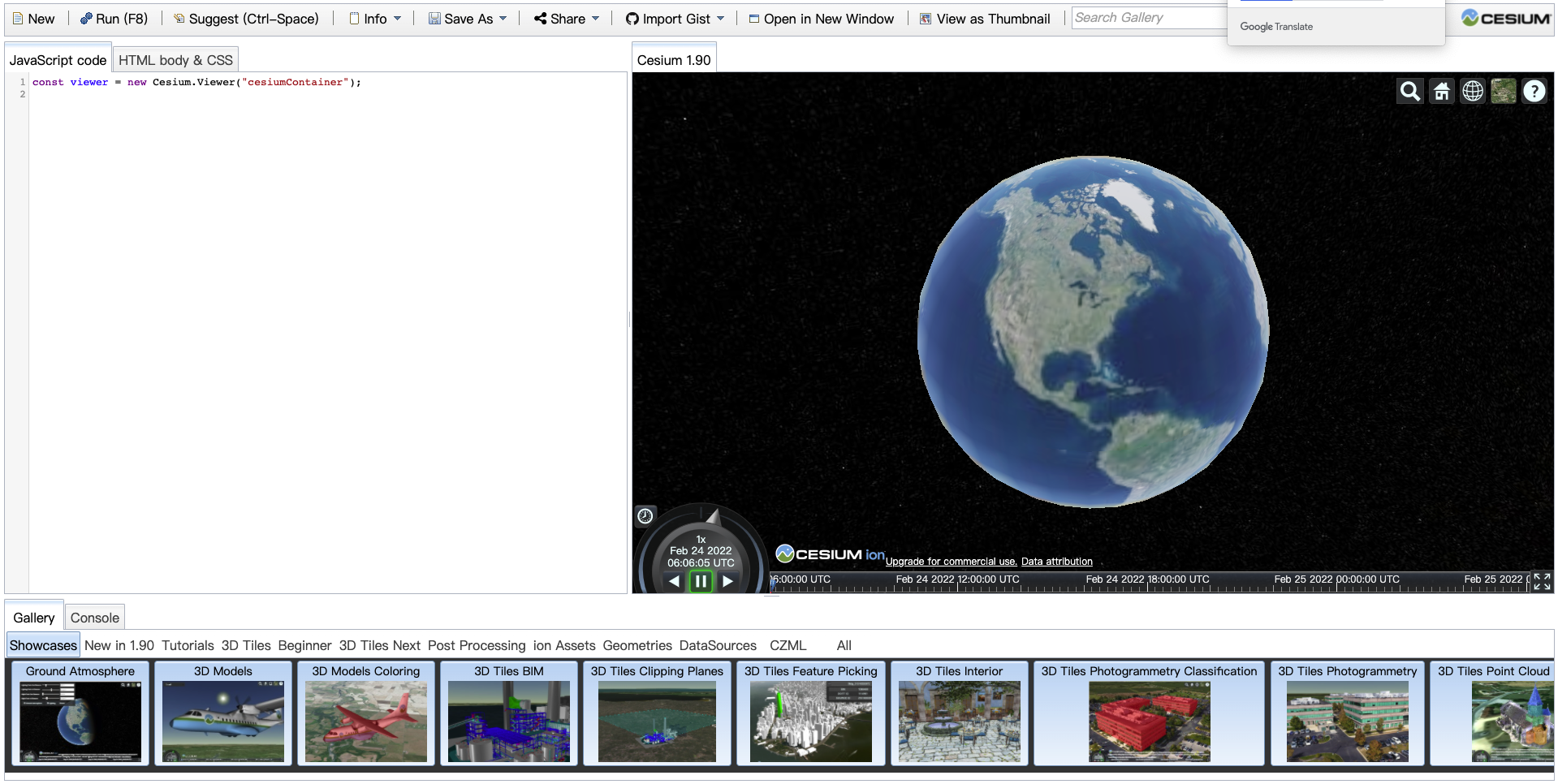Switch to the Console tab
The image size is (1558, 784).
pos(95,618)
